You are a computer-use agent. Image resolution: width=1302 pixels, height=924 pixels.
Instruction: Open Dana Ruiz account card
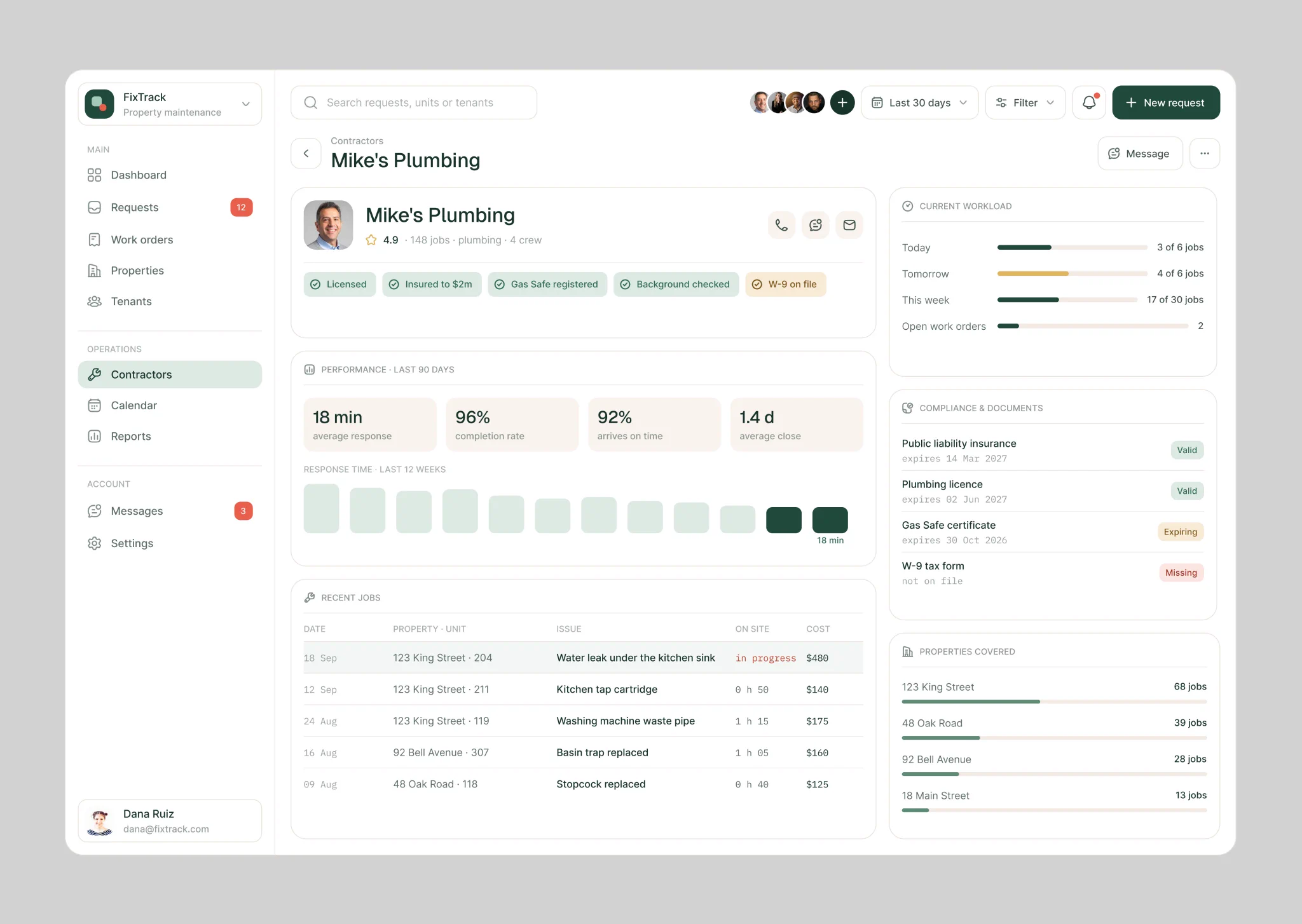(x=170, y=820)
